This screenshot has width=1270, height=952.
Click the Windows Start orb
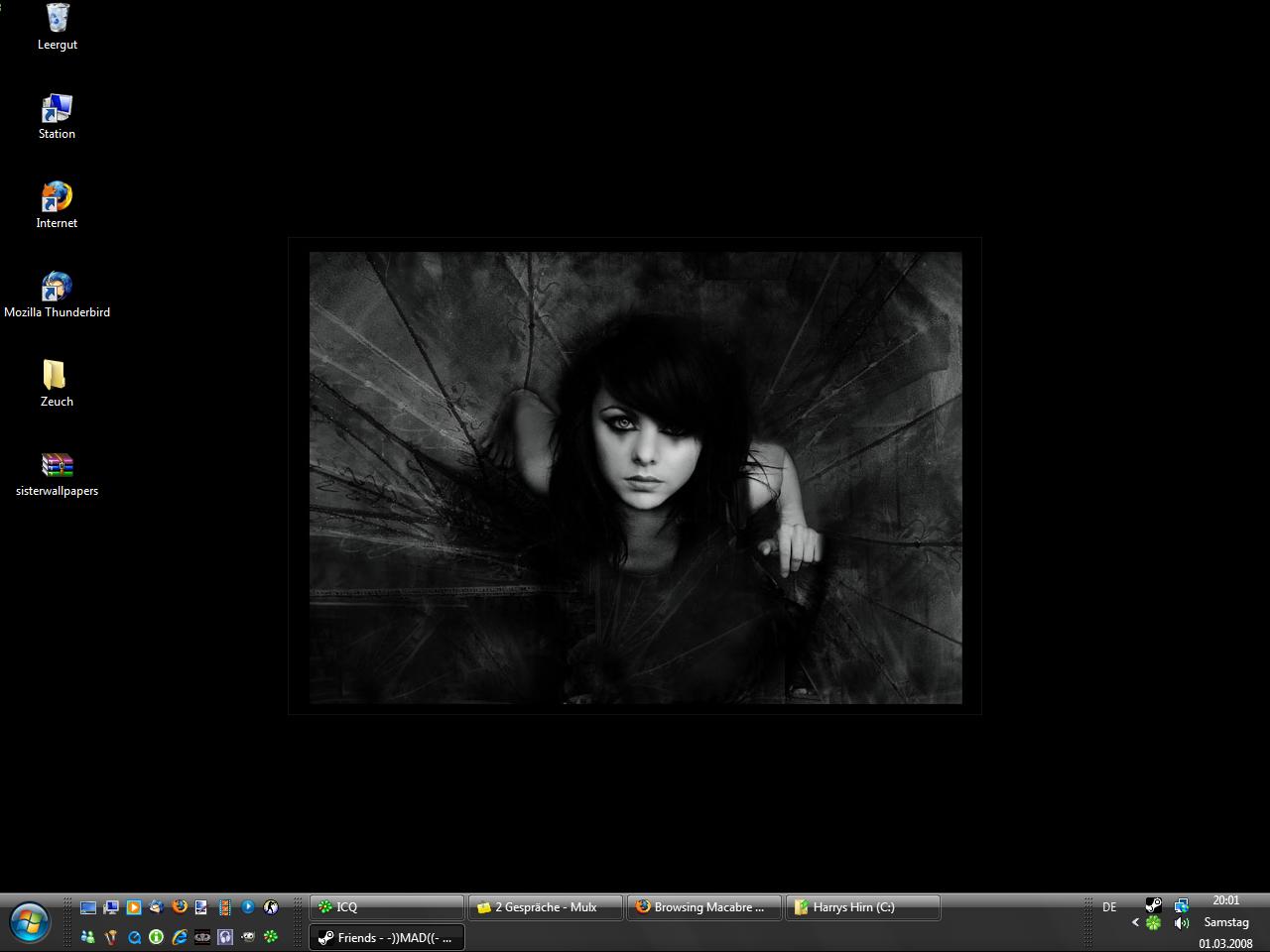[30, 922]
